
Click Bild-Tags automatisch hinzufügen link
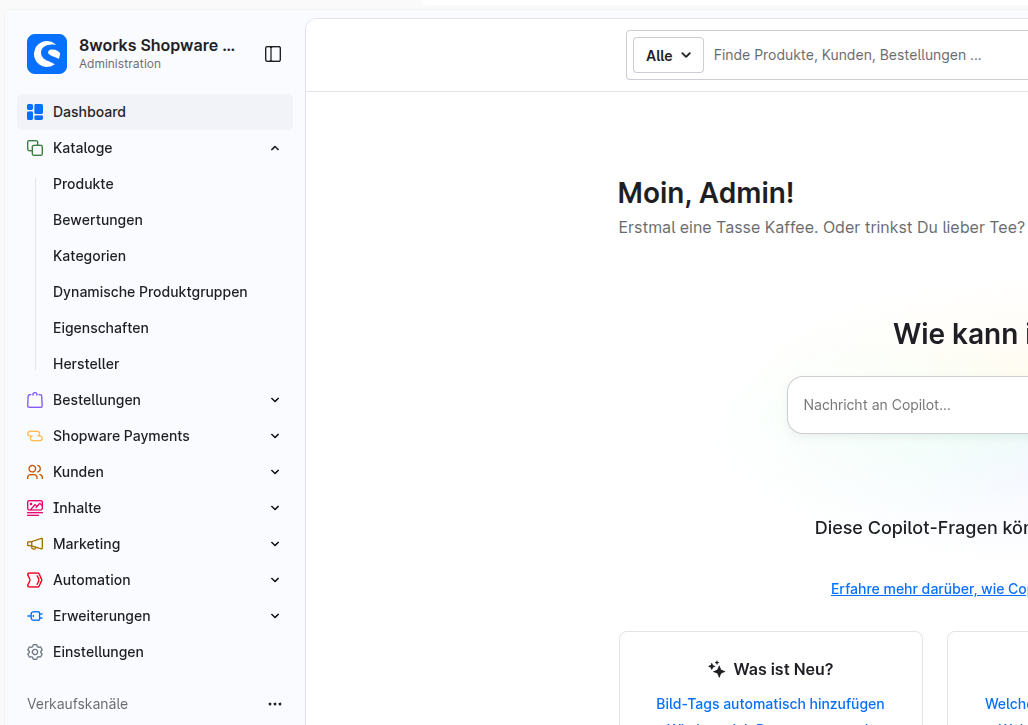click(x=770, y=704)
